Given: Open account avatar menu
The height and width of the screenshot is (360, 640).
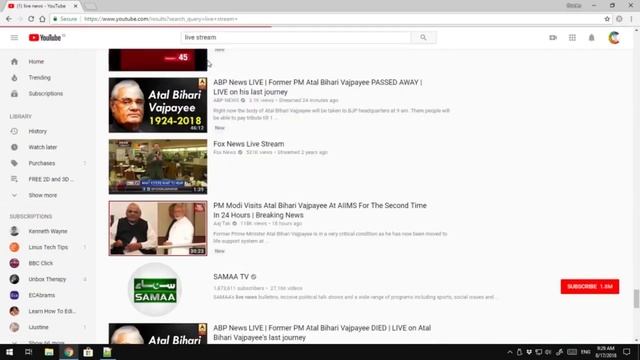Looking at the screenshot, I should coord(614,38).
